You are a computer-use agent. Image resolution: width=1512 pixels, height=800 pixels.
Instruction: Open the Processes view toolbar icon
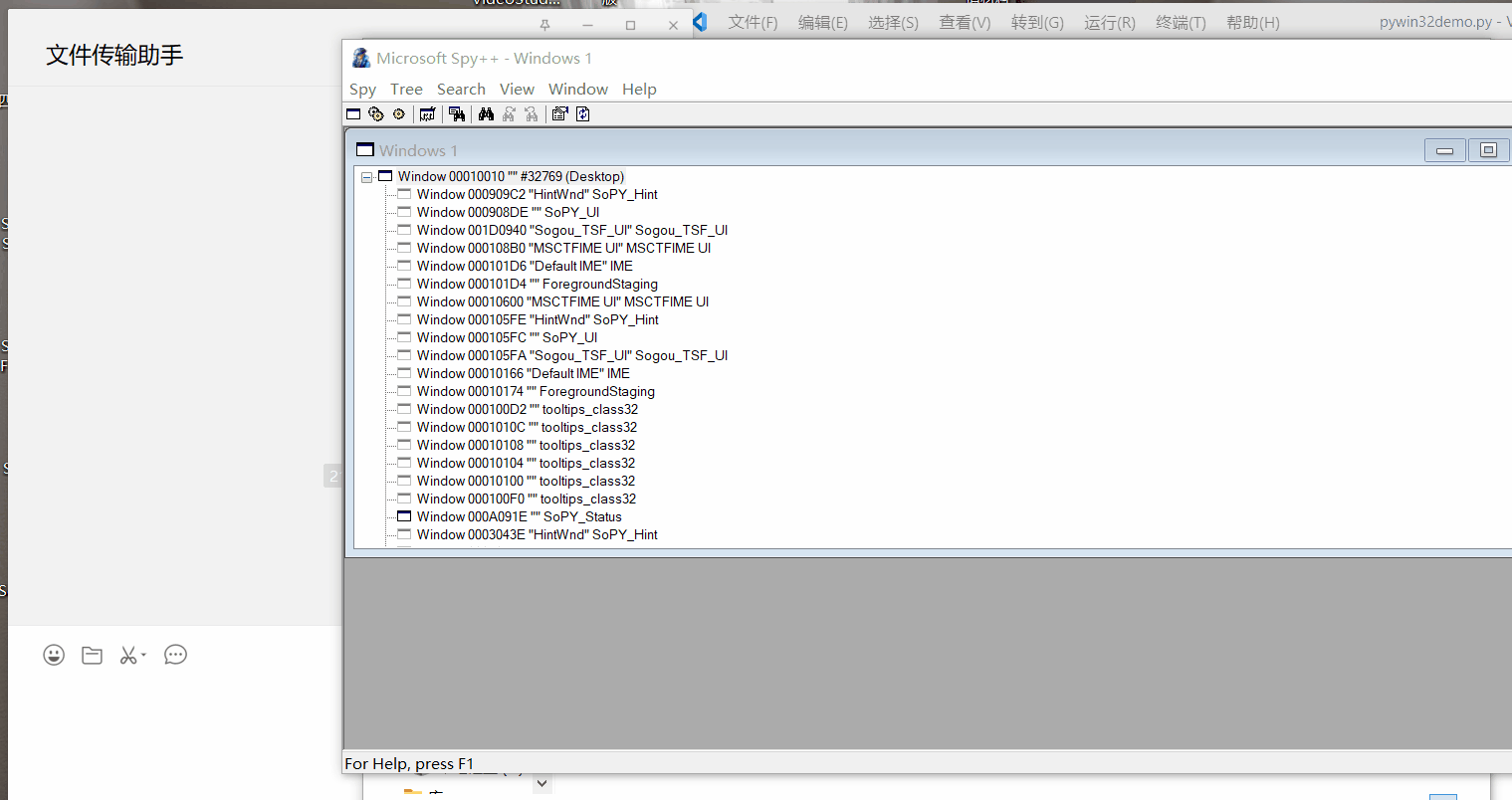coord(376,114)
